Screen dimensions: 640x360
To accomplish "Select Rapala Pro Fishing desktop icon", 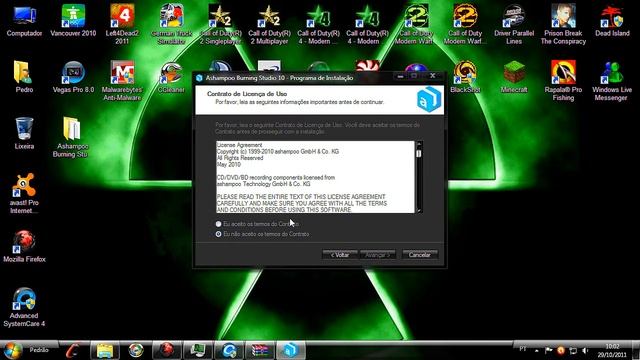I will 563,80.
